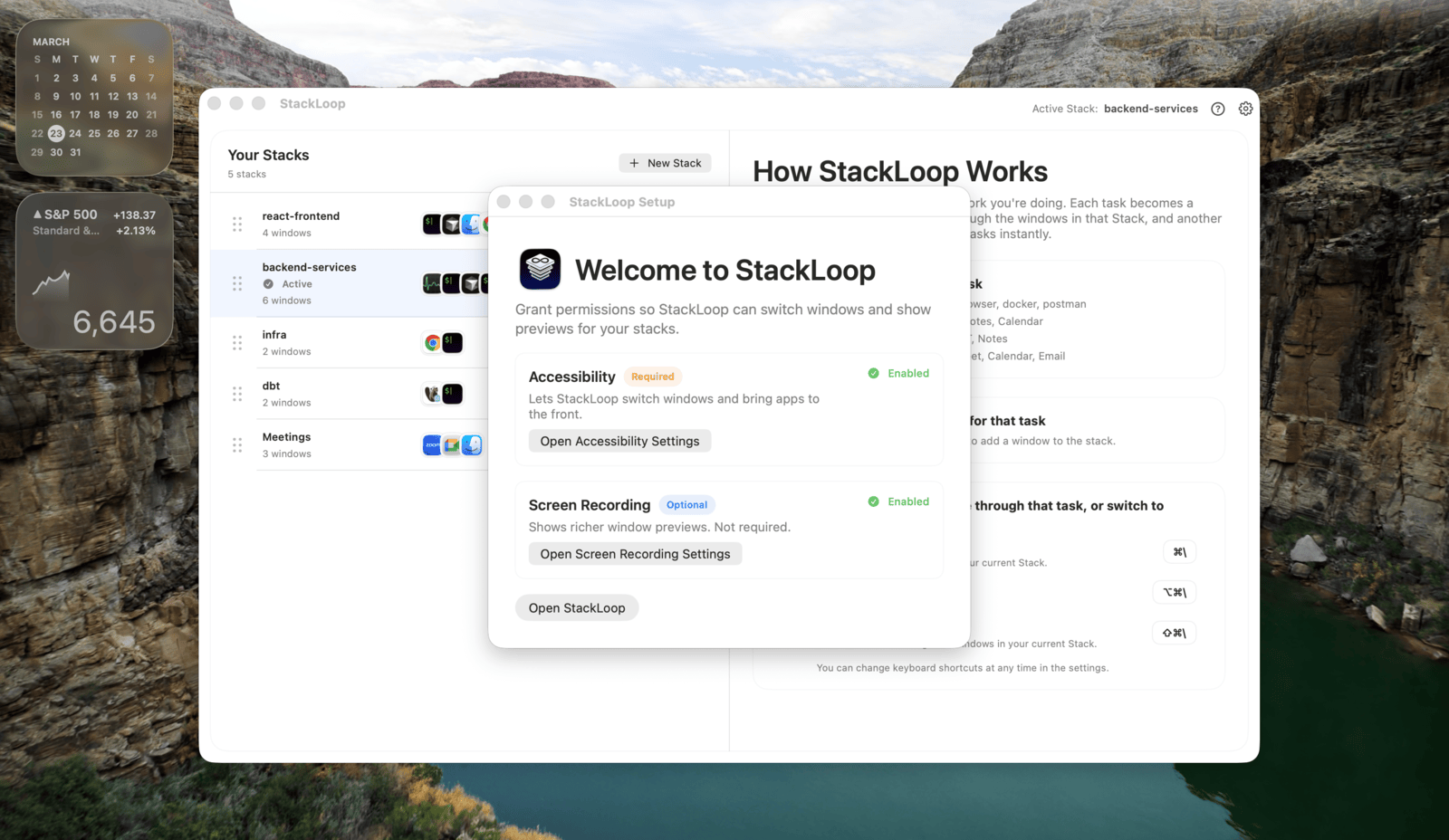This screenshot has width=1449, height=840.
Task: Click the Terminal icon in the dbt stack
Action: [x=453, y=394]
